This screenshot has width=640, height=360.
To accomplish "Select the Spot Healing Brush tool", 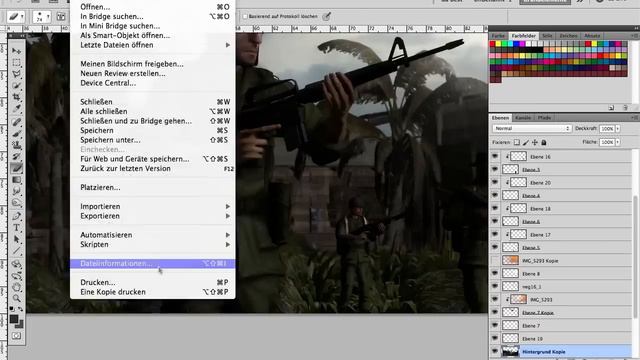I will pos(16,122).
